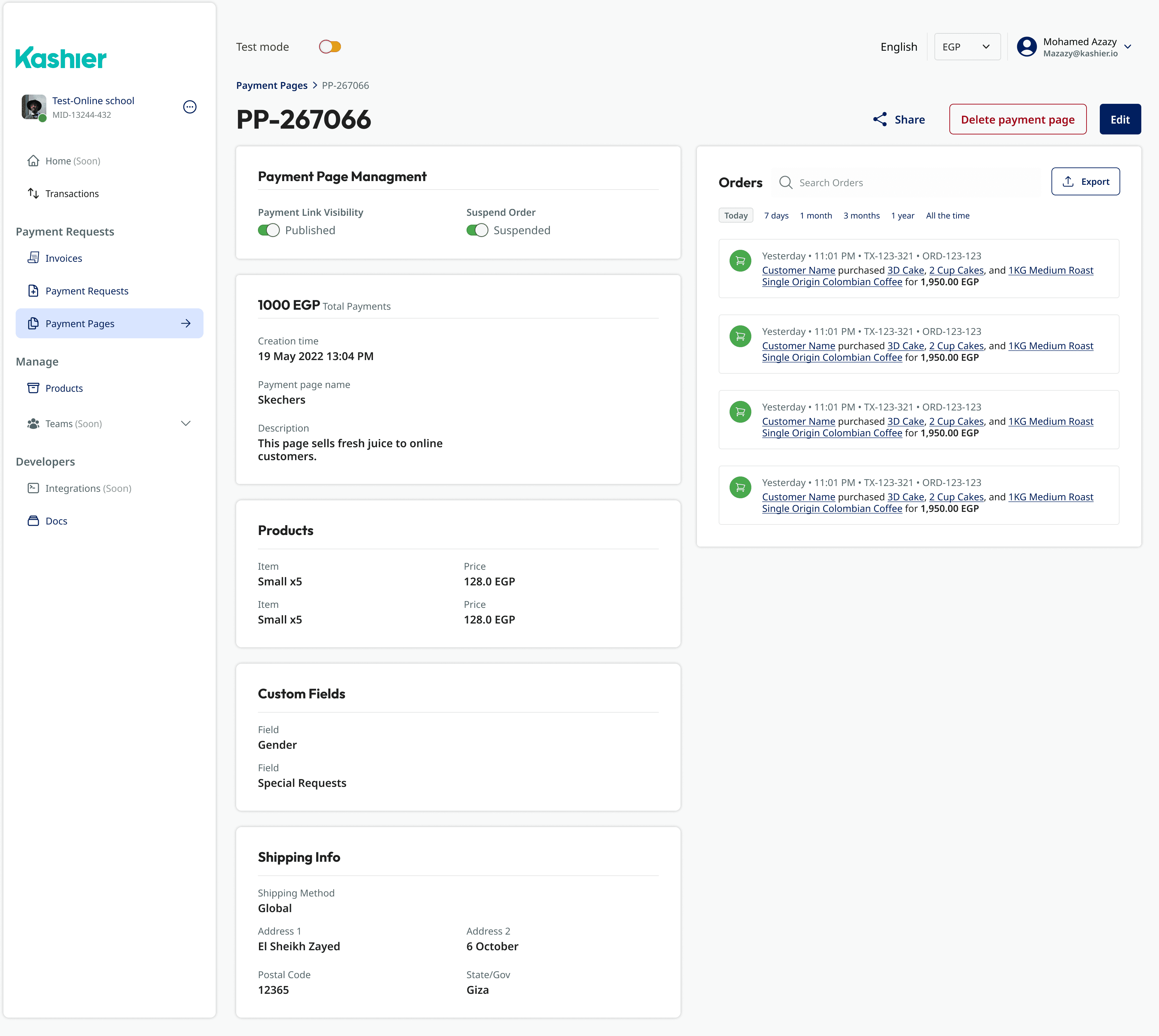Image resolution: width=1159 pixels, height=1036 pixels.
Task: Click the Docs icon in sidebar
Action: pos(34,521)
